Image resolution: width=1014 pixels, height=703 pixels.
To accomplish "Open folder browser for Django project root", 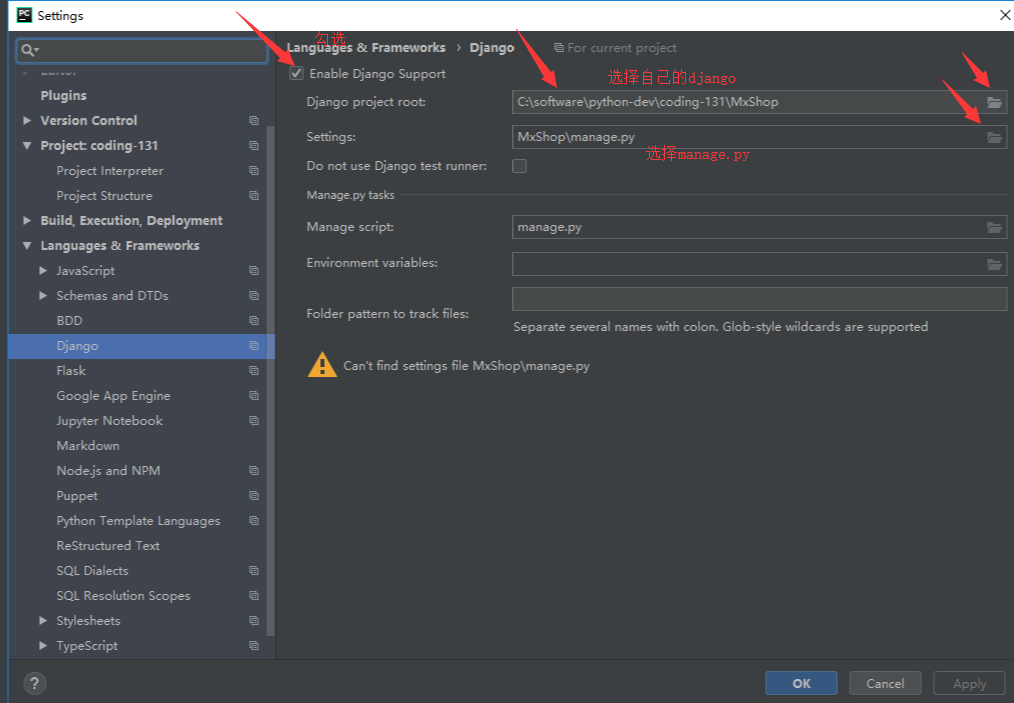I will [994, 102].
